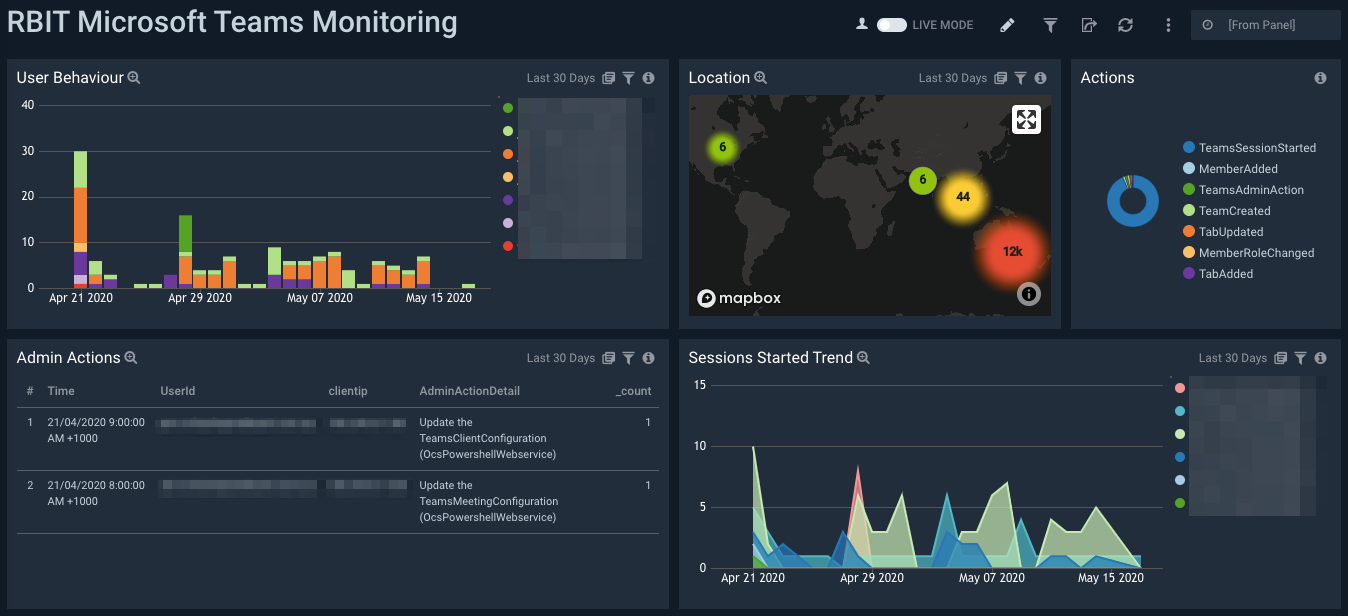Sort table by Time column header
The width and height of the screenshot is (1348, 616).
click(61, 391)
